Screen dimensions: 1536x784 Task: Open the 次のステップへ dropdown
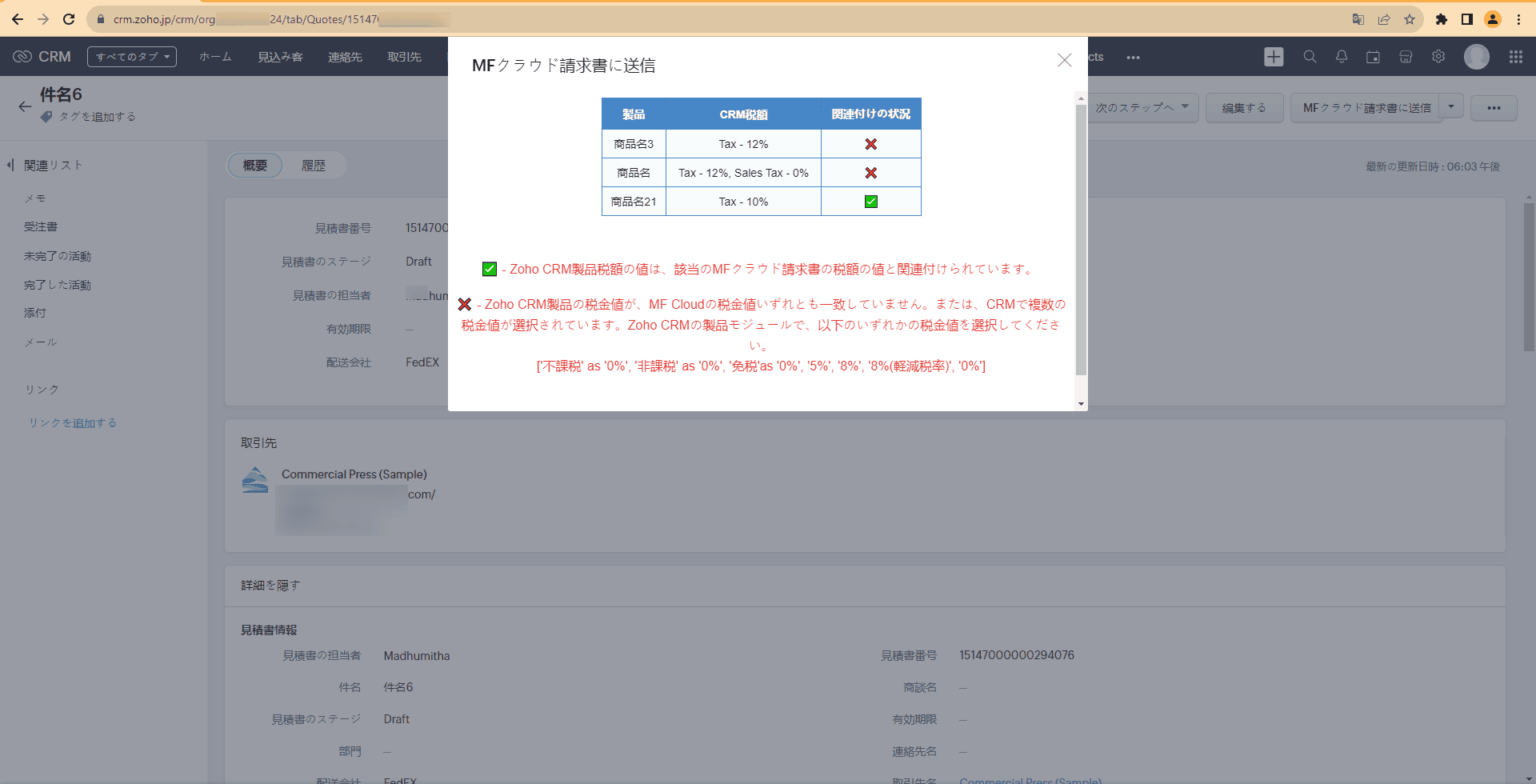click(x=1142, y=108)
